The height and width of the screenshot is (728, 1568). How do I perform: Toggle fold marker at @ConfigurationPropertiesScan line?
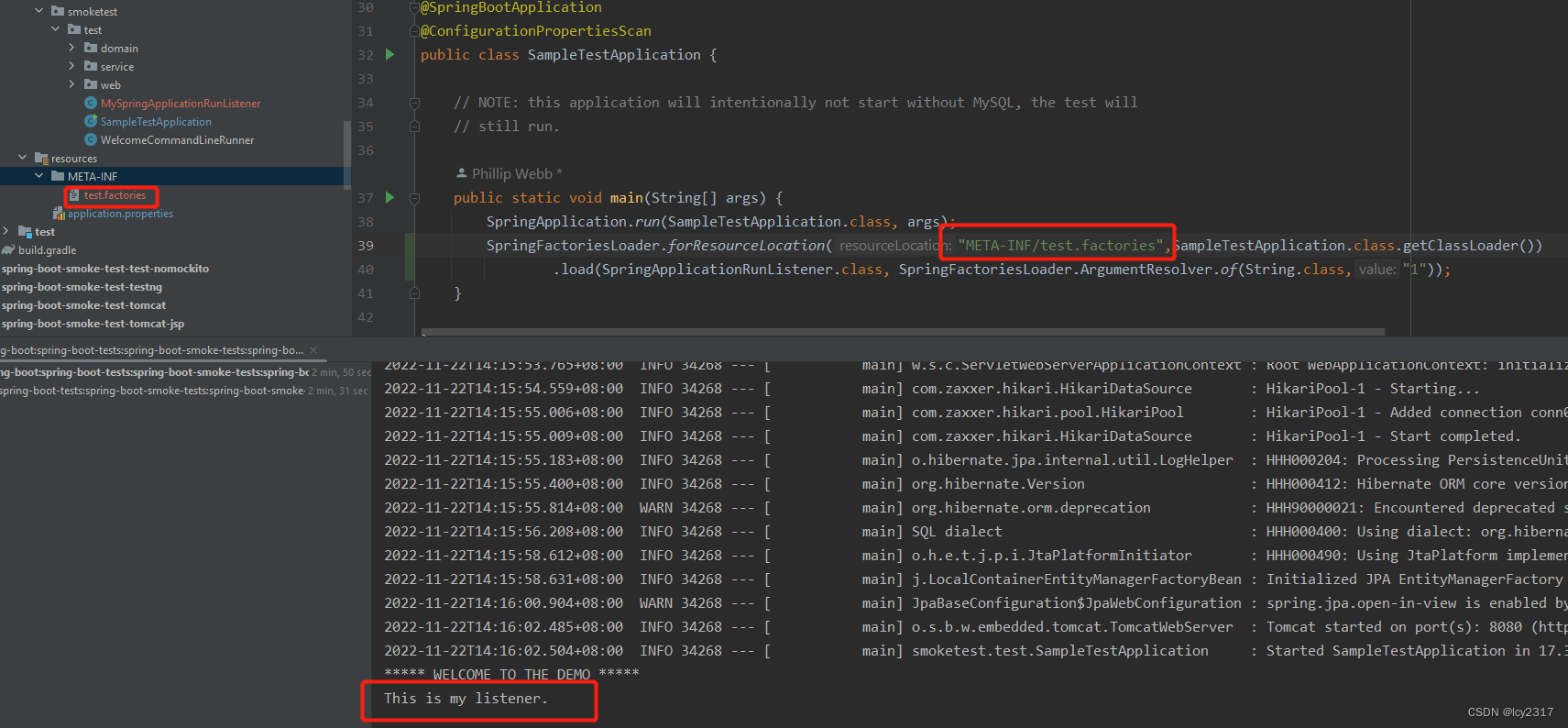[414, 31]
